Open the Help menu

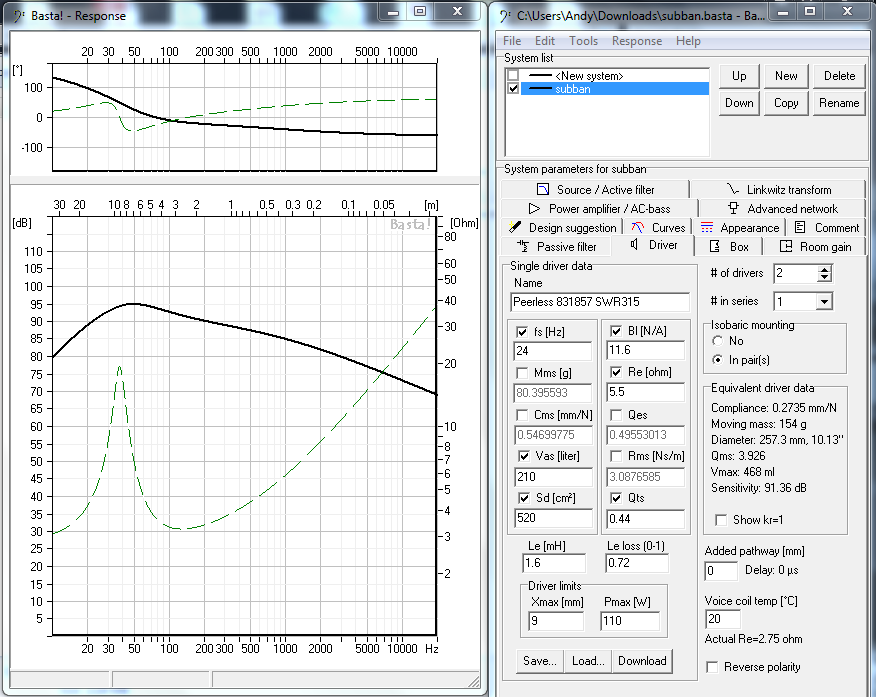click(x=688, y=41)
